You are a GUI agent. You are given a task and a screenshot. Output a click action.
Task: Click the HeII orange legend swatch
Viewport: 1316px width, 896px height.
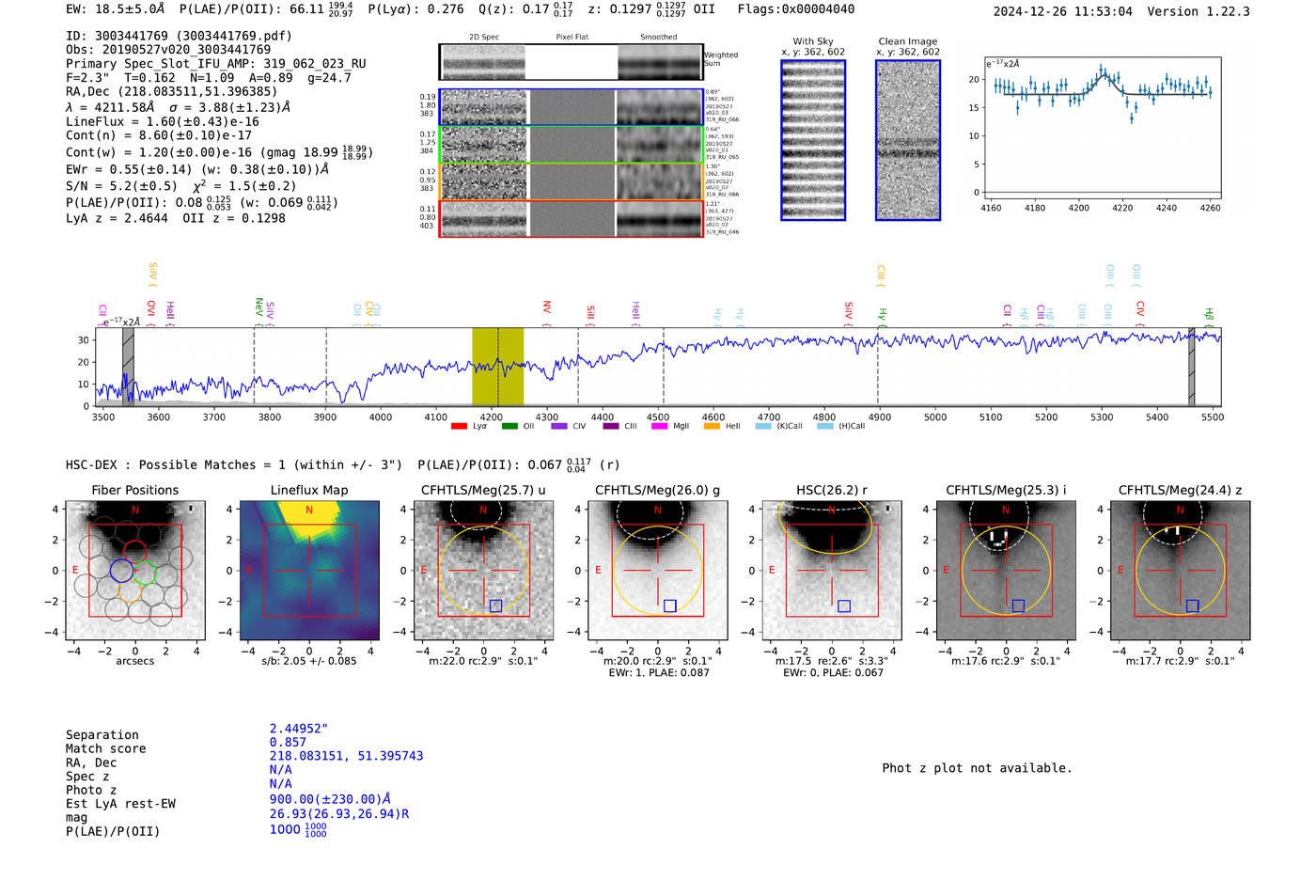click(x=712, y=426)
